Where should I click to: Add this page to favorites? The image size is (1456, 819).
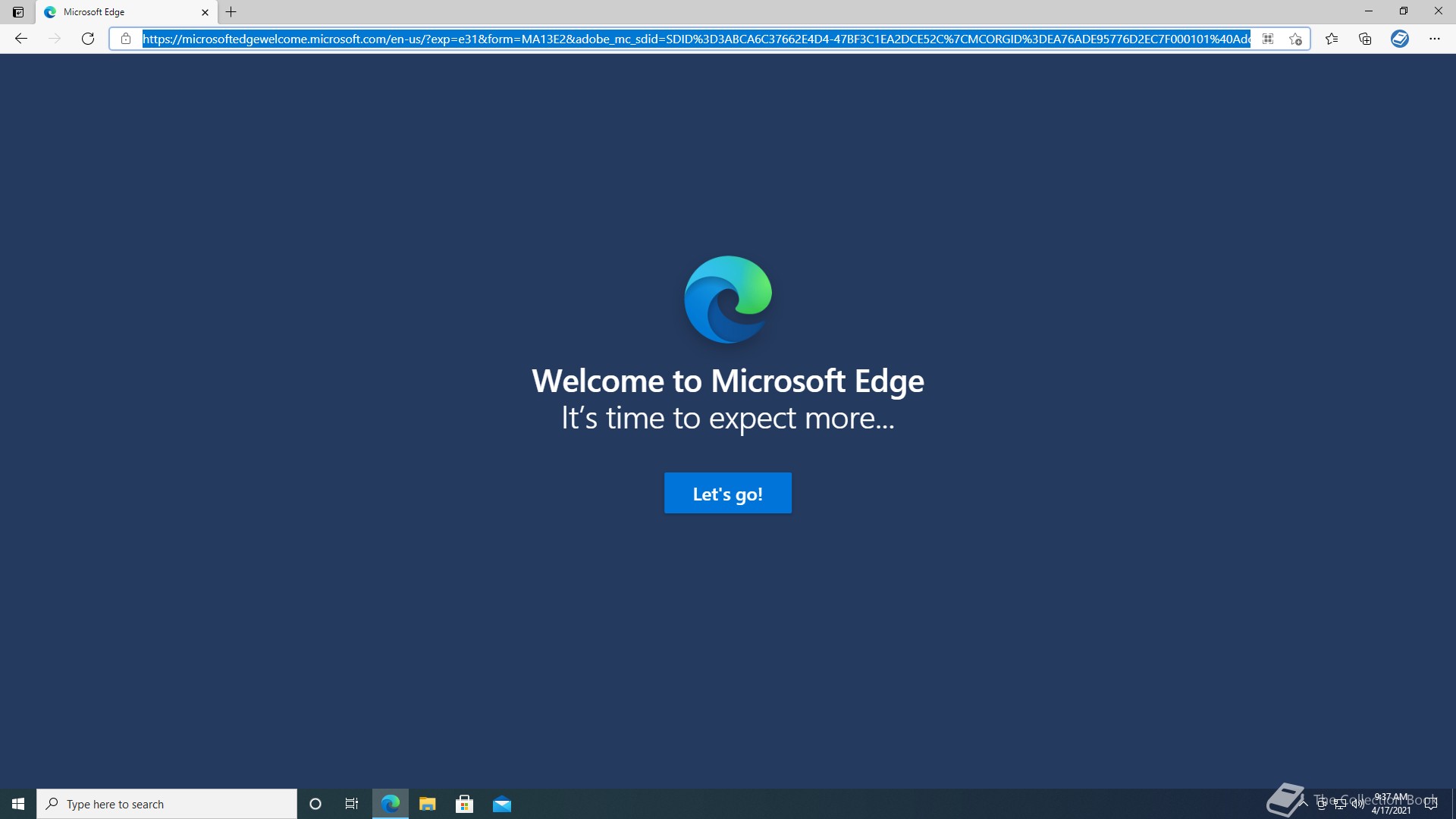tap(1295, 39)
